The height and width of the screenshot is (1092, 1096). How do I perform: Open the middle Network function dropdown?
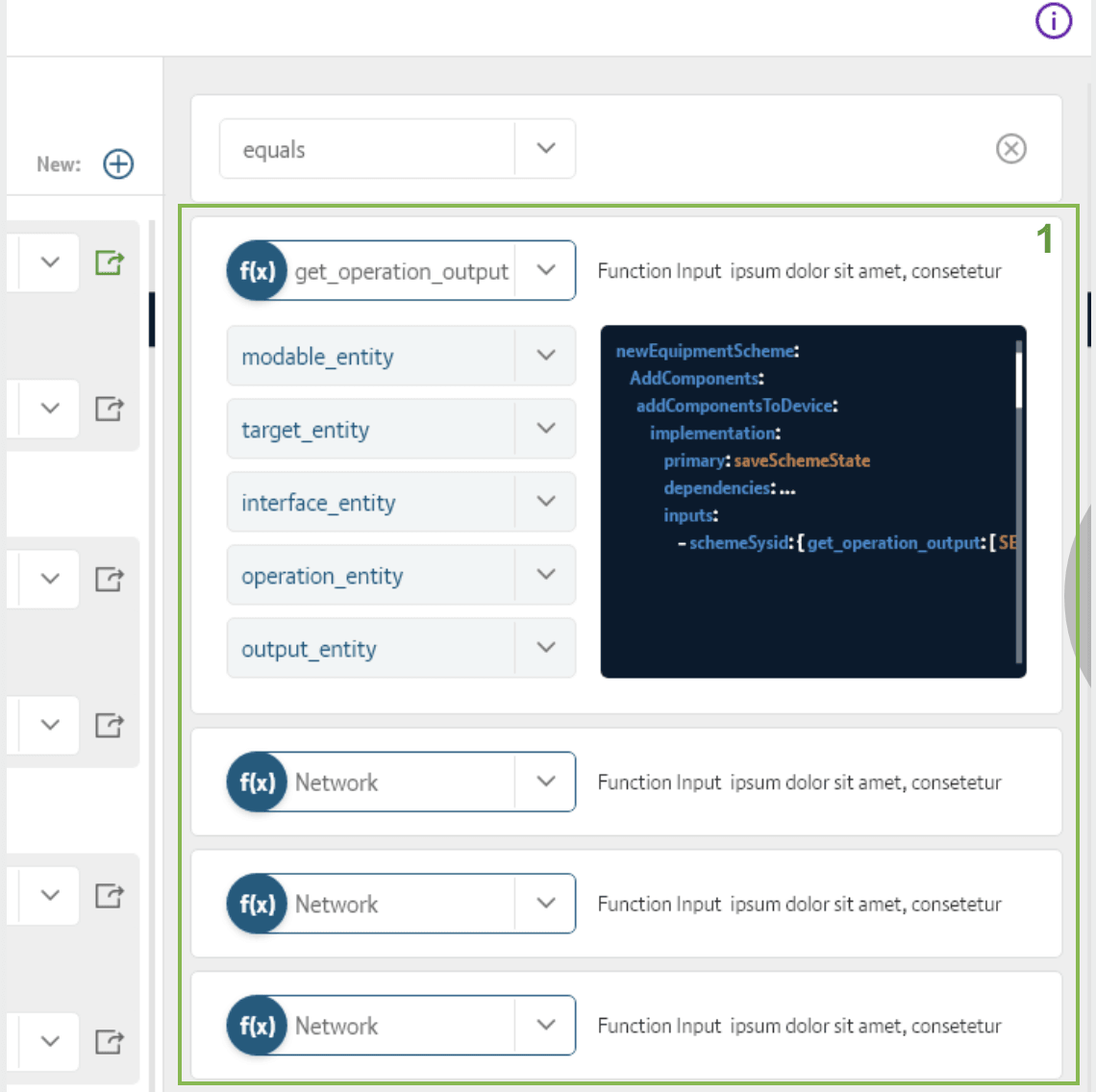click(545, 904)
